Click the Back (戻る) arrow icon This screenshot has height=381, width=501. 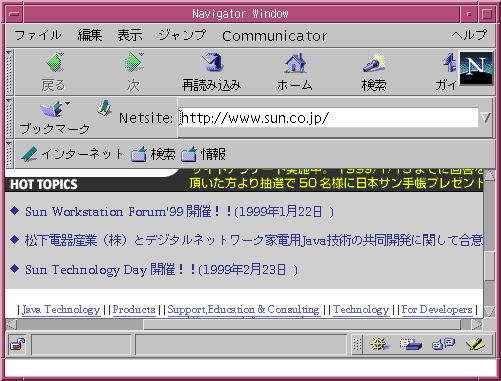(55, 62)
